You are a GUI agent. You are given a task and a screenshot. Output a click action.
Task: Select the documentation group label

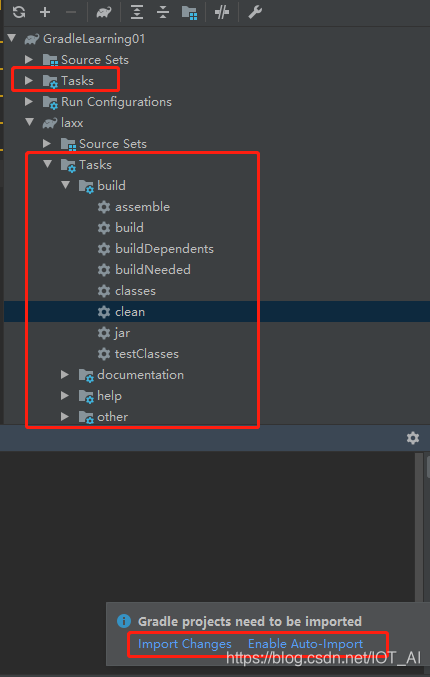coord(141,375)
